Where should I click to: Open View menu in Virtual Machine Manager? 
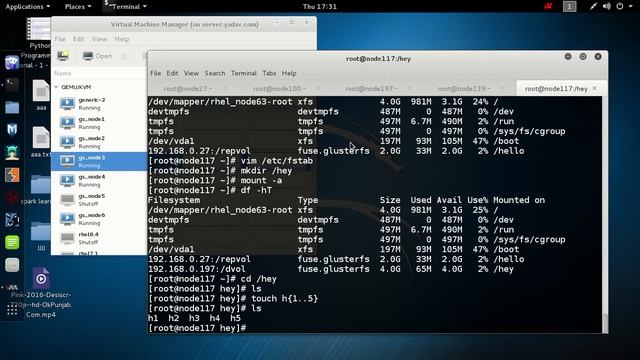[x=99, y=39]
